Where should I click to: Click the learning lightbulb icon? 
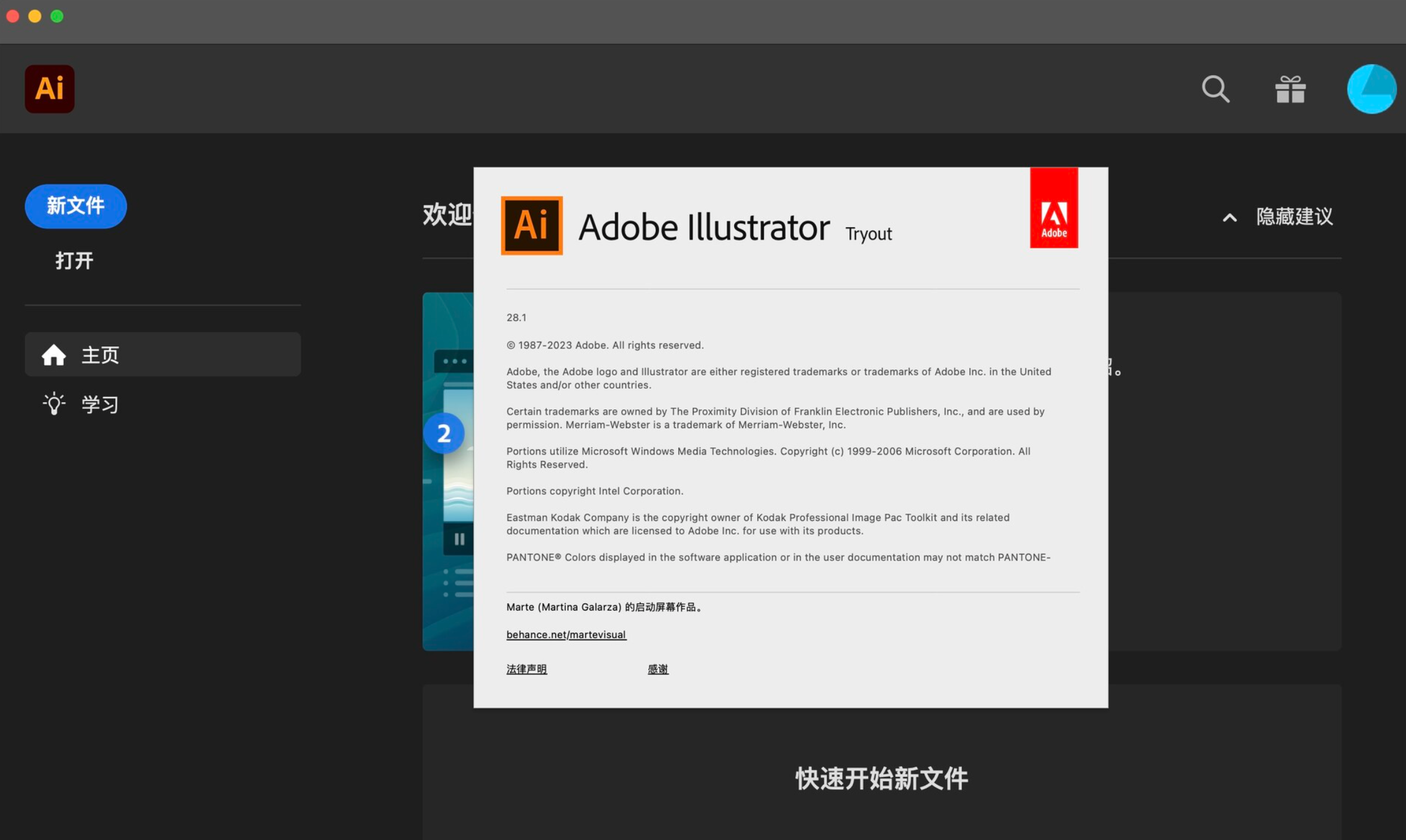coord(52,404)
